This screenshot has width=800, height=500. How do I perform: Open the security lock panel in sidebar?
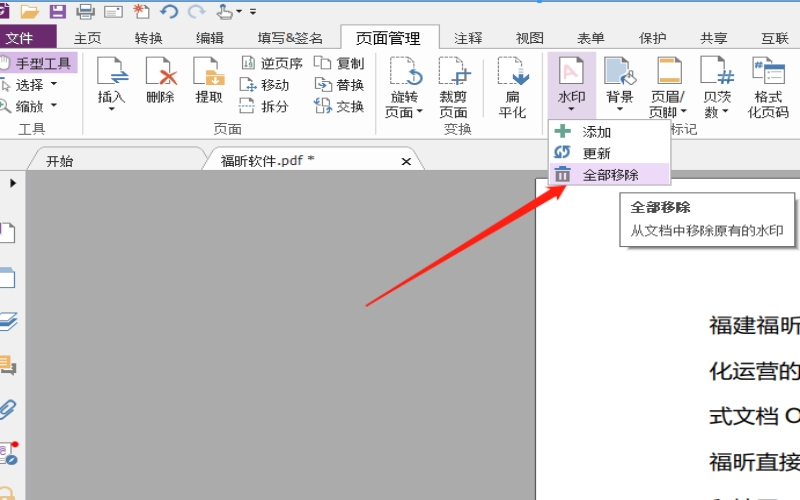(x=8, y=493)
